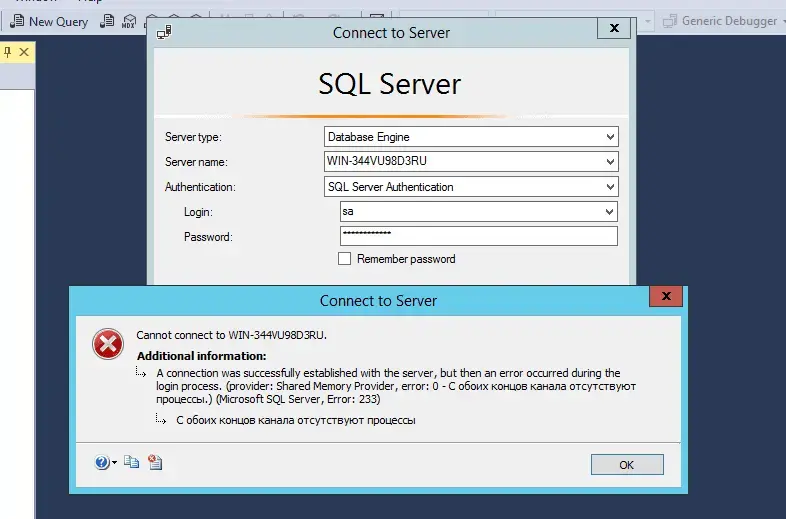Open the Generic Debugger toolbar control
The image size is (786, 519).
tap(722, 21)
